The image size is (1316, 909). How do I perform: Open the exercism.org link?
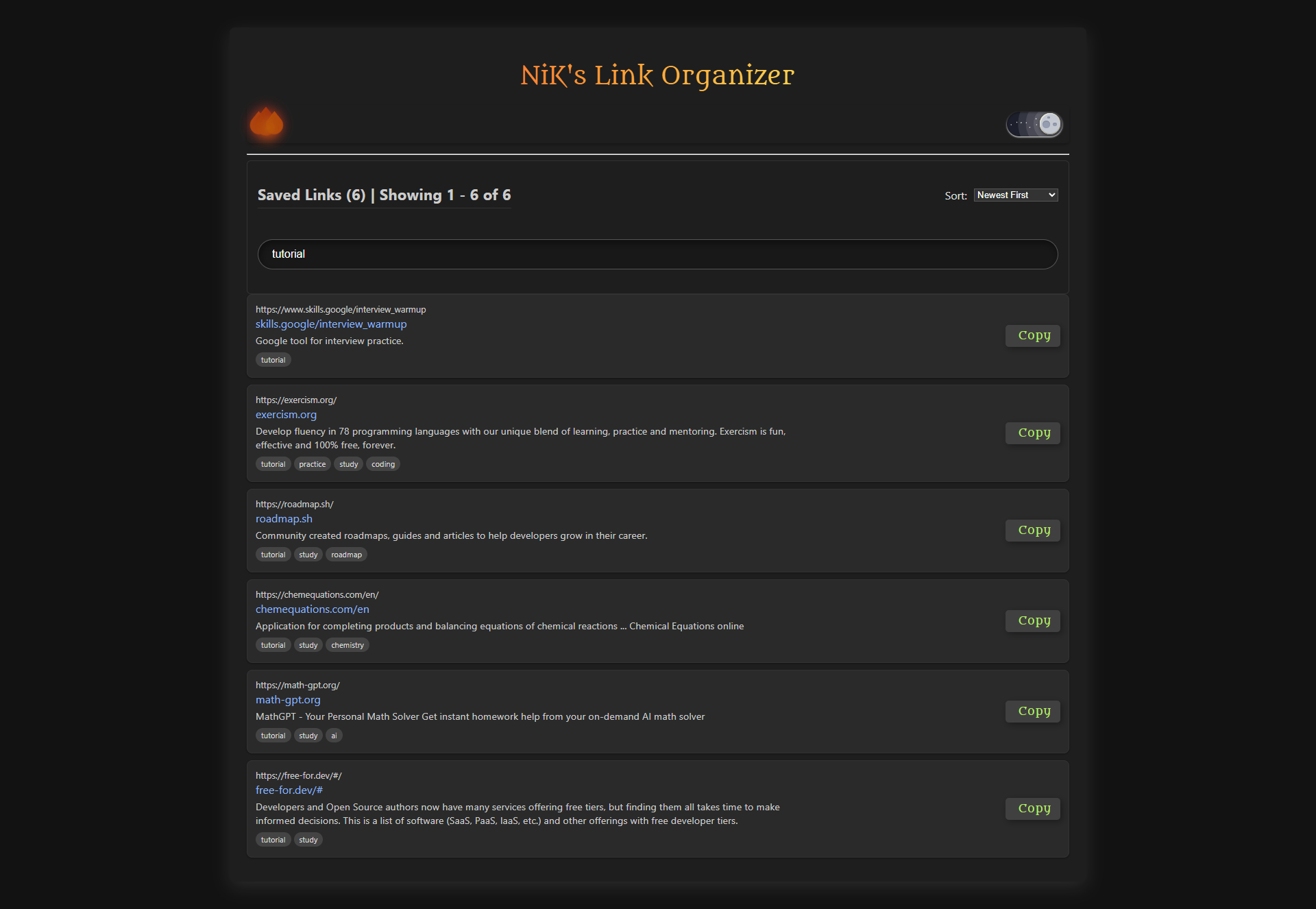286,415
